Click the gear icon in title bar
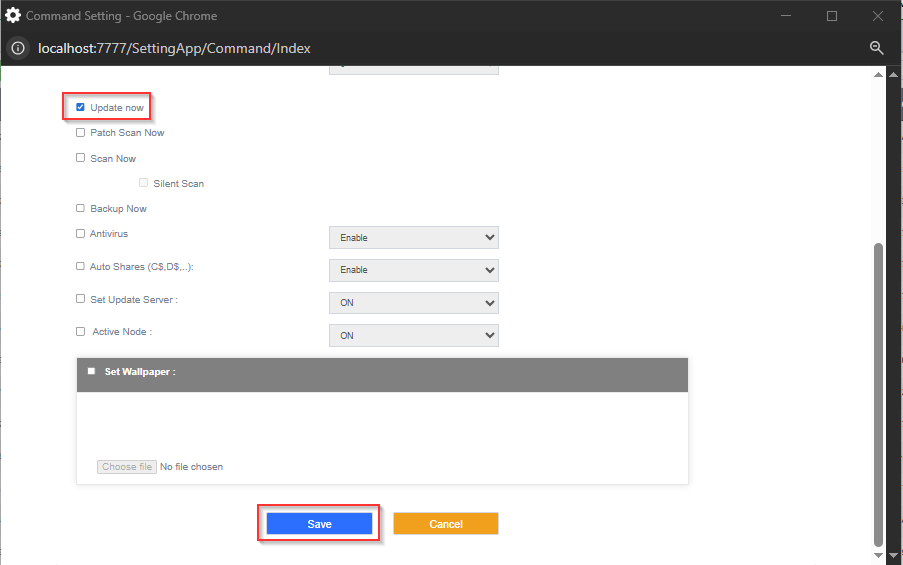 (x=13, y=16)
